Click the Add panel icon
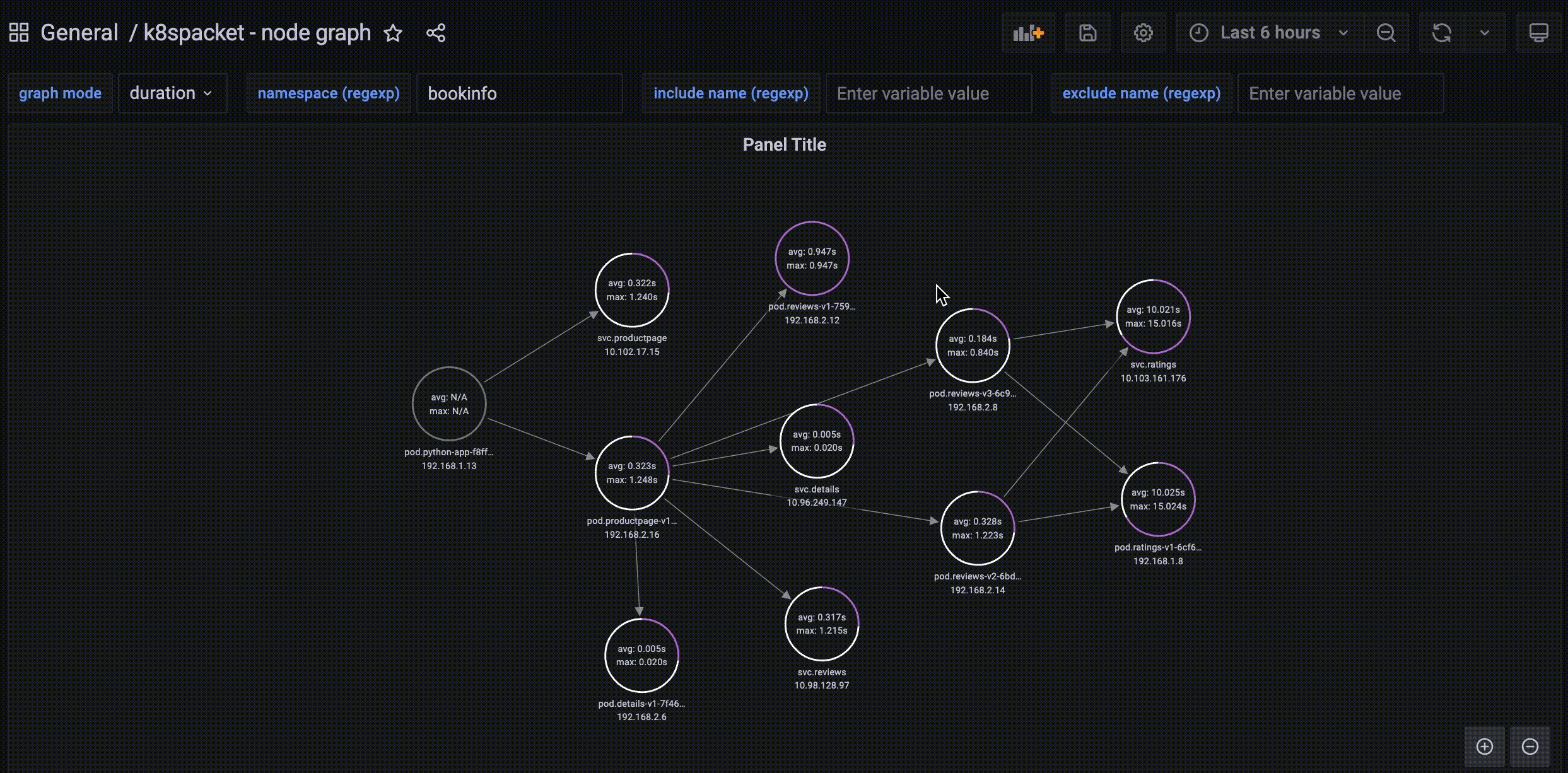This screenshot has height=773, width=1568. coord(1028,33)
